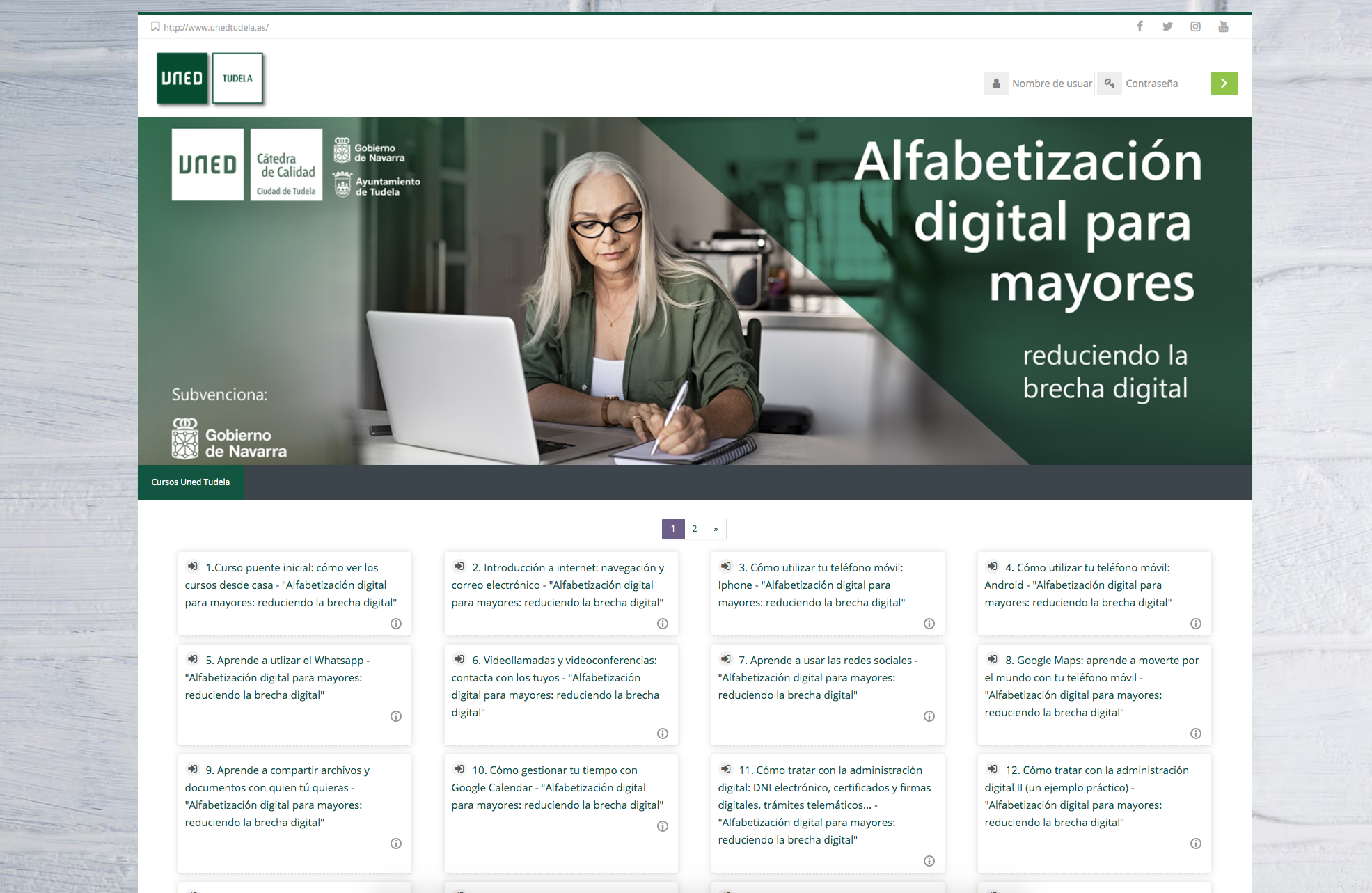Open the Facebook social icon

click(1140, 26)
